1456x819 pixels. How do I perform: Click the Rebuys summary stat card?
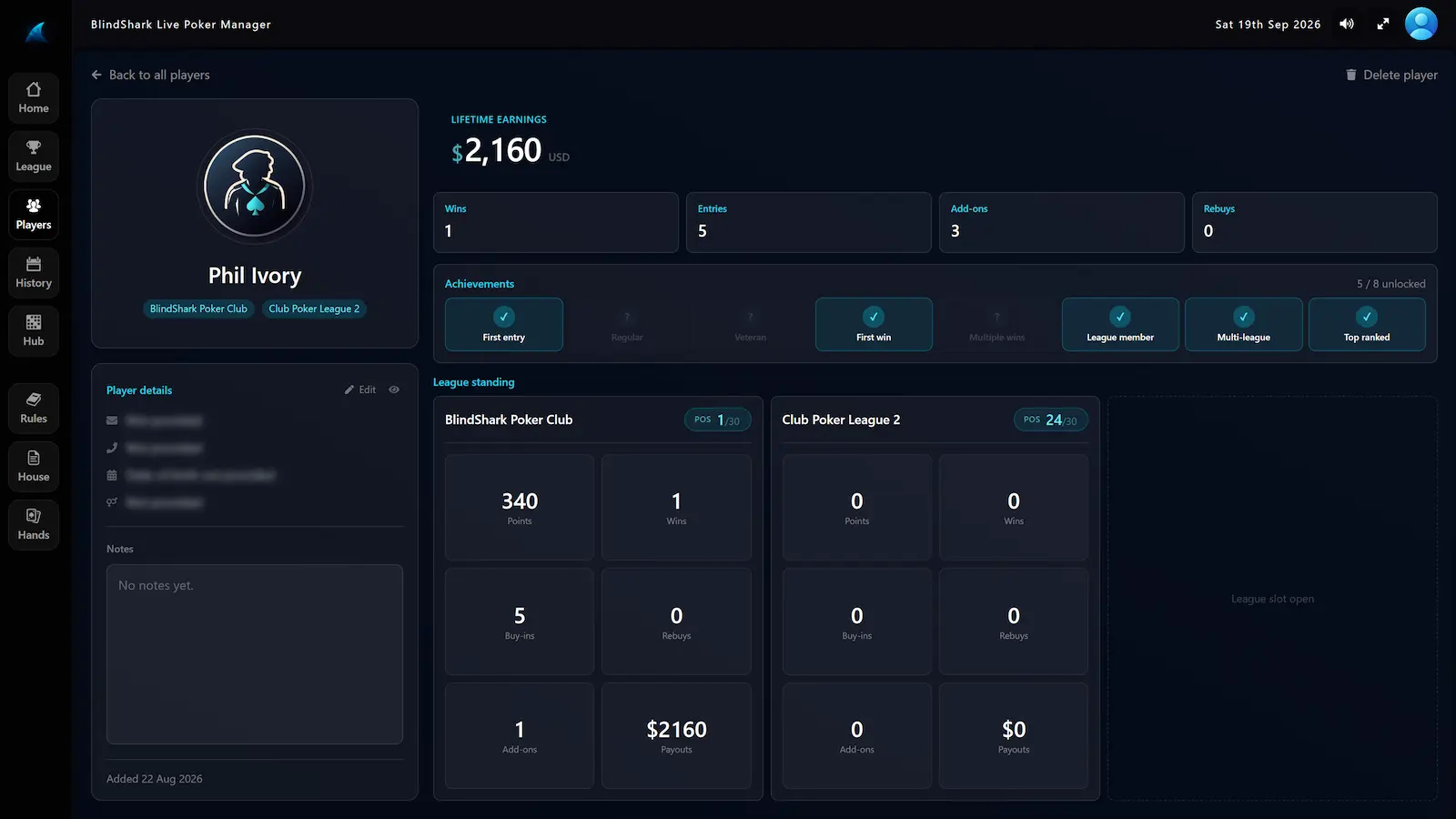click(x=1315, y=222)
